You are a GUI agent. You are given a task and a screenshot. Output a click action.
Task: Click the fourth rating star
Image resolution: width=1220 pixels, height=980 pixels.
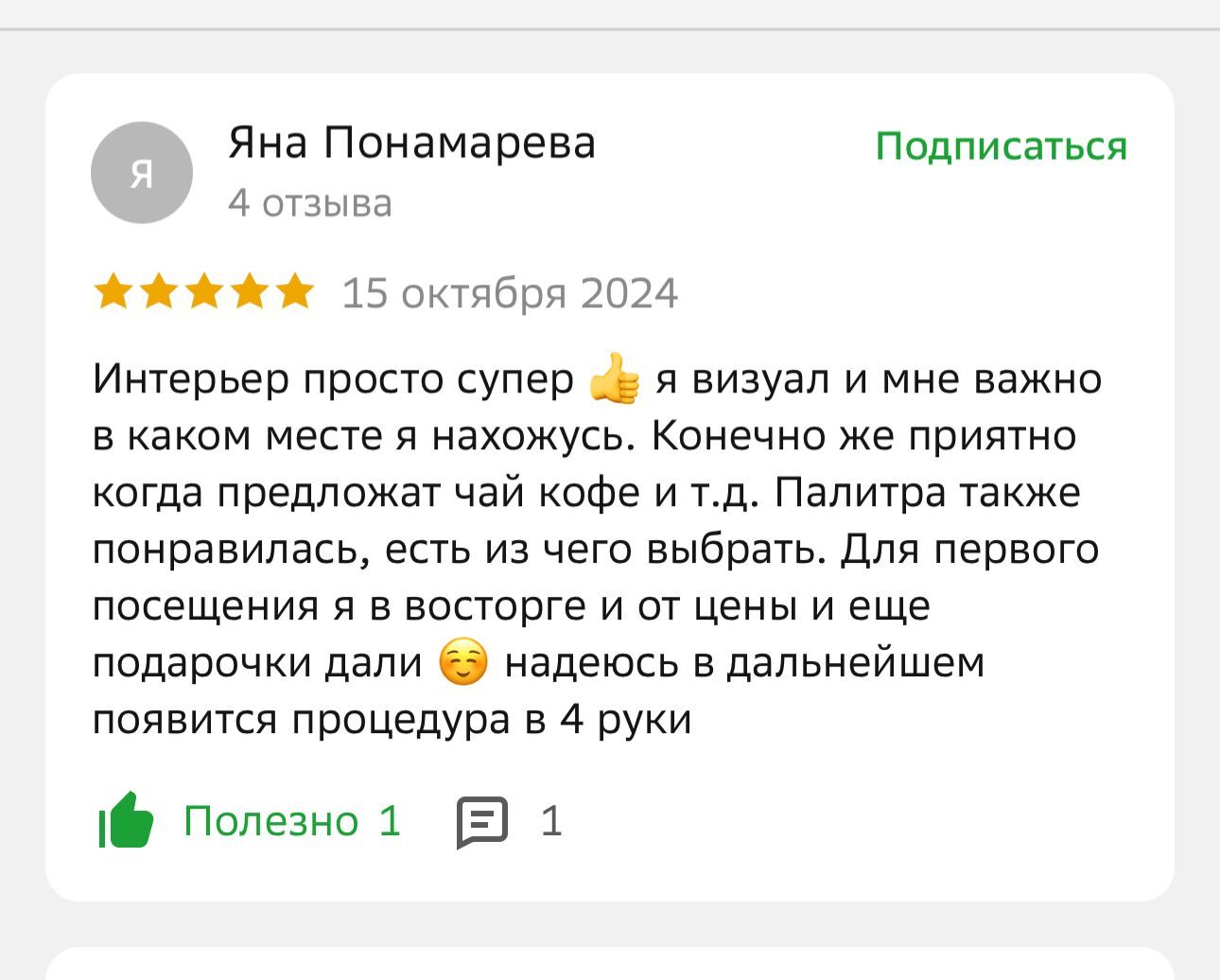(250, 292)
